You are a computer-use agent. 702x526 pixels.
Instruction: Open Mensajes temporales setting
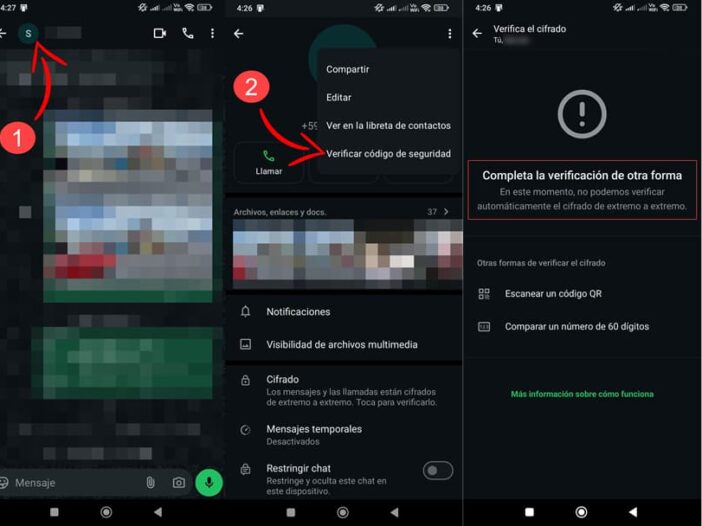pyautogui.click(x=344, y=435)
